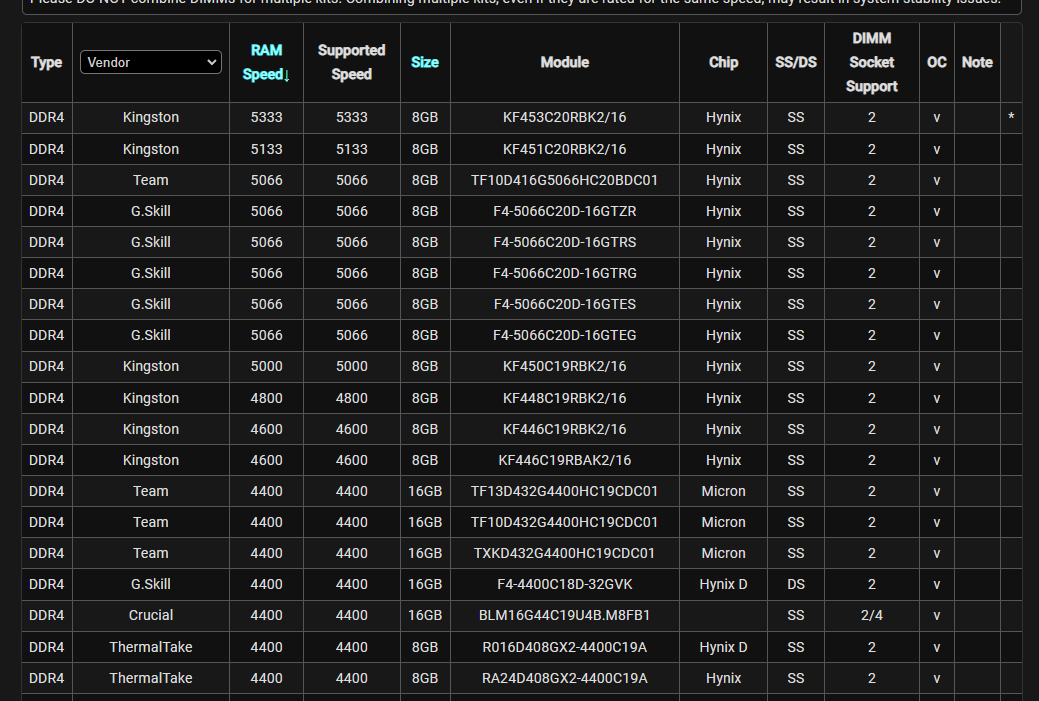Select module KF453C20RBK2/16

pos(565,117)
